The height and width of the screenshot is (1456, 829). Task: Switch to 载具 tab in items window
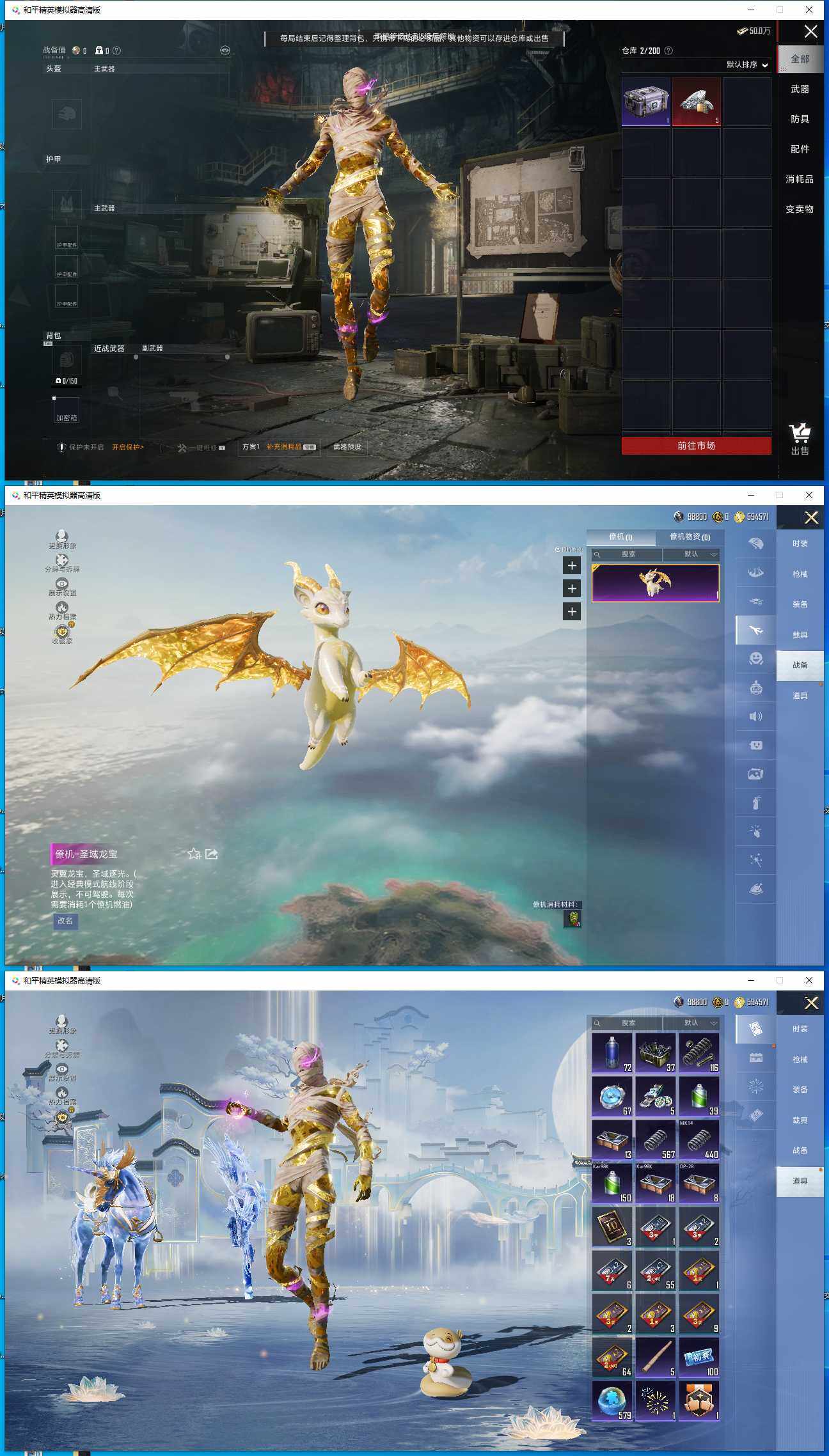point(800,1120)
